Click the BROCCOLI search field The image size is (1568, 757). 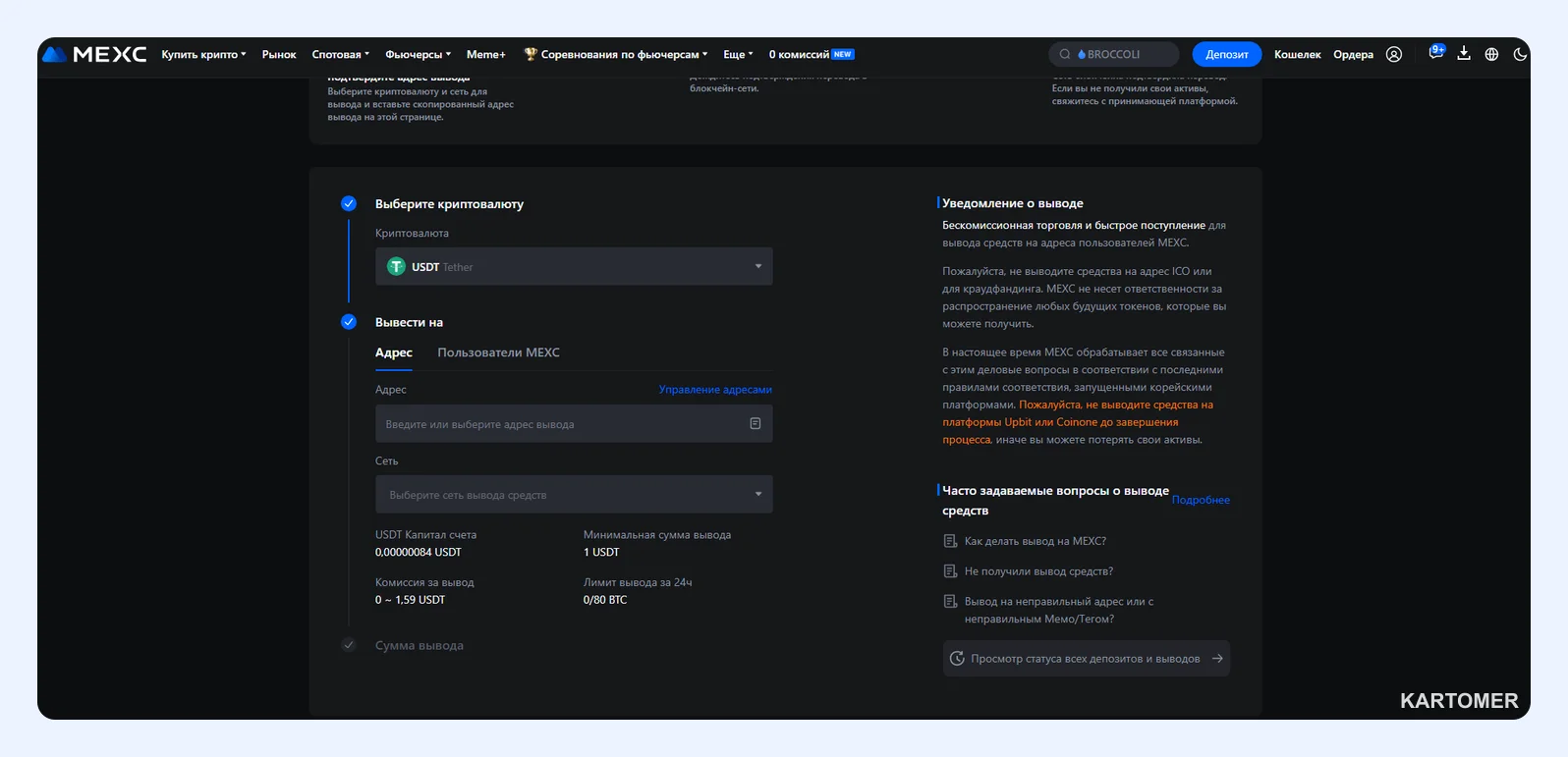point(1114,54)
